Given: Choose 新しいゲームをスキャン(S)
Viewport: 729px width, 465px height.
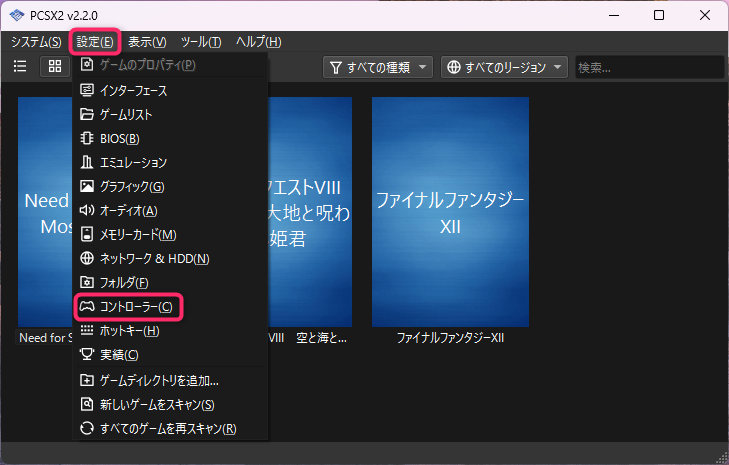Looking at the screenshot, I should pos(170,404).
